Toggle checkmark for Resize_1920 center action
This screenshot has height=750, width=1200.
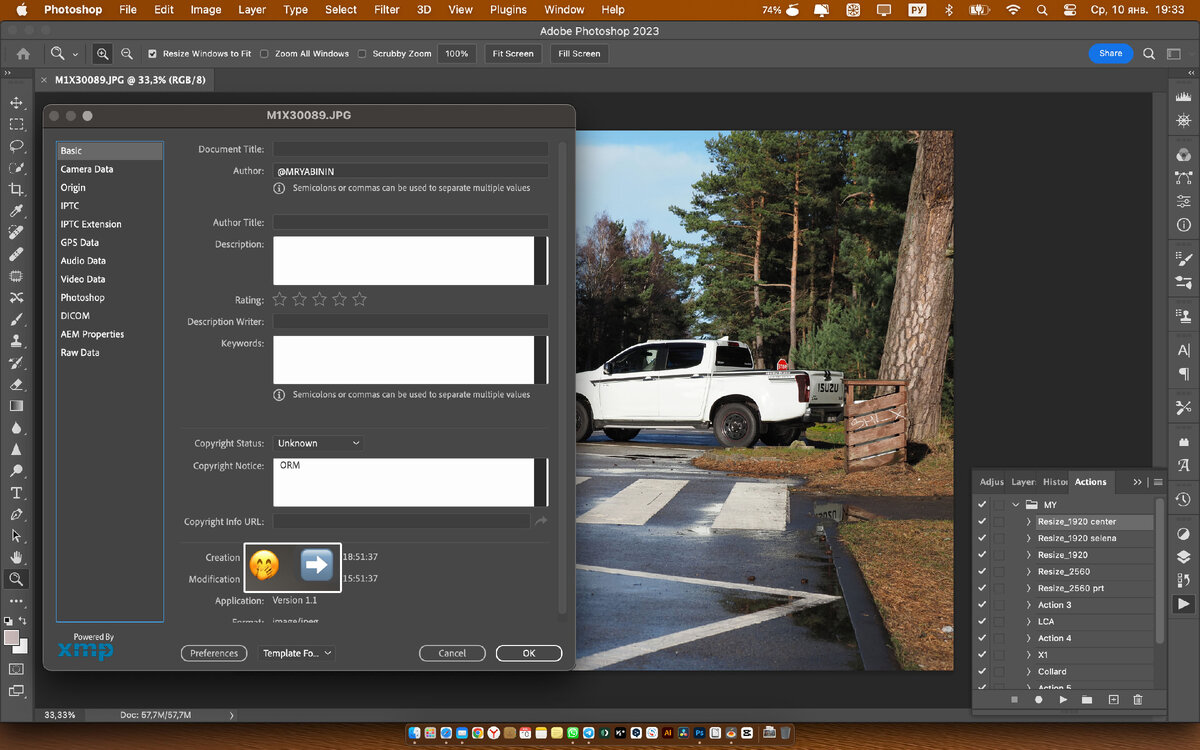click(x=982, y=522)
